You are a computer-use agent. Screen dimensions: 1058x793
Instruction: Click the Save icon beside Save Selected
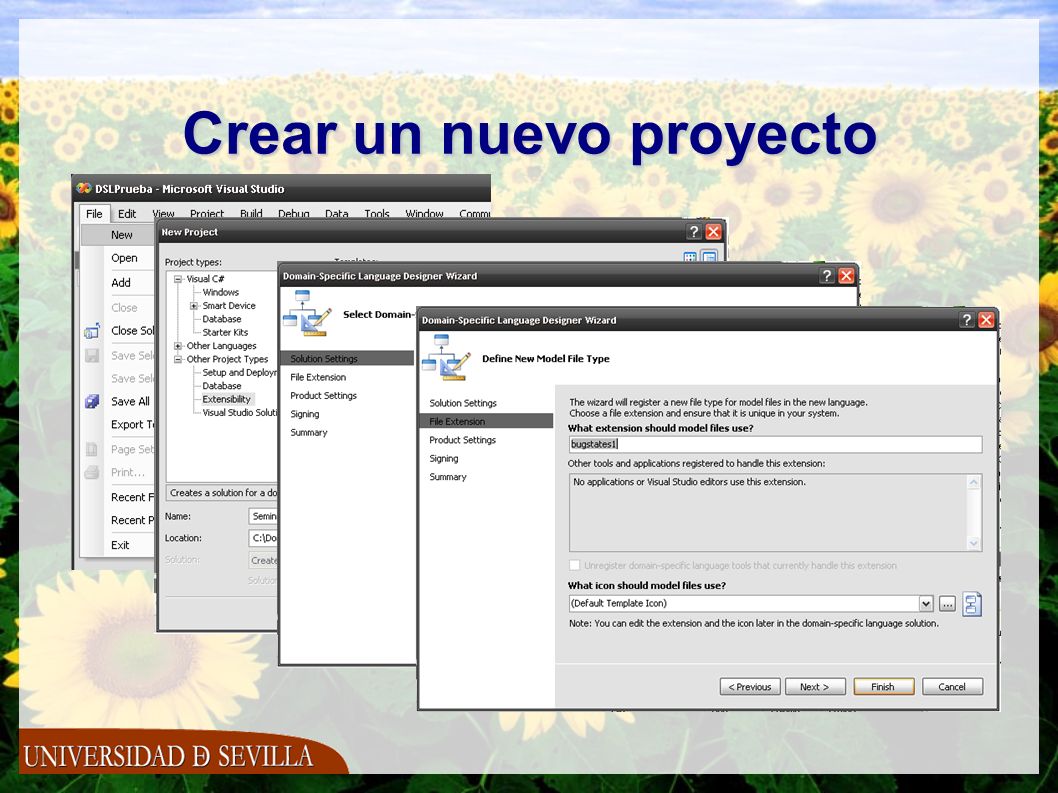click(92, 356)
